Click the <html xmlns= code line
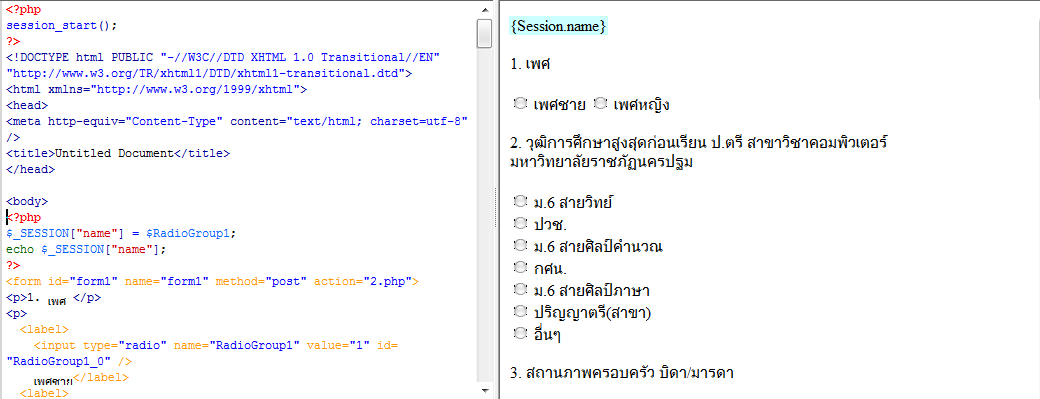 point(157,89)
